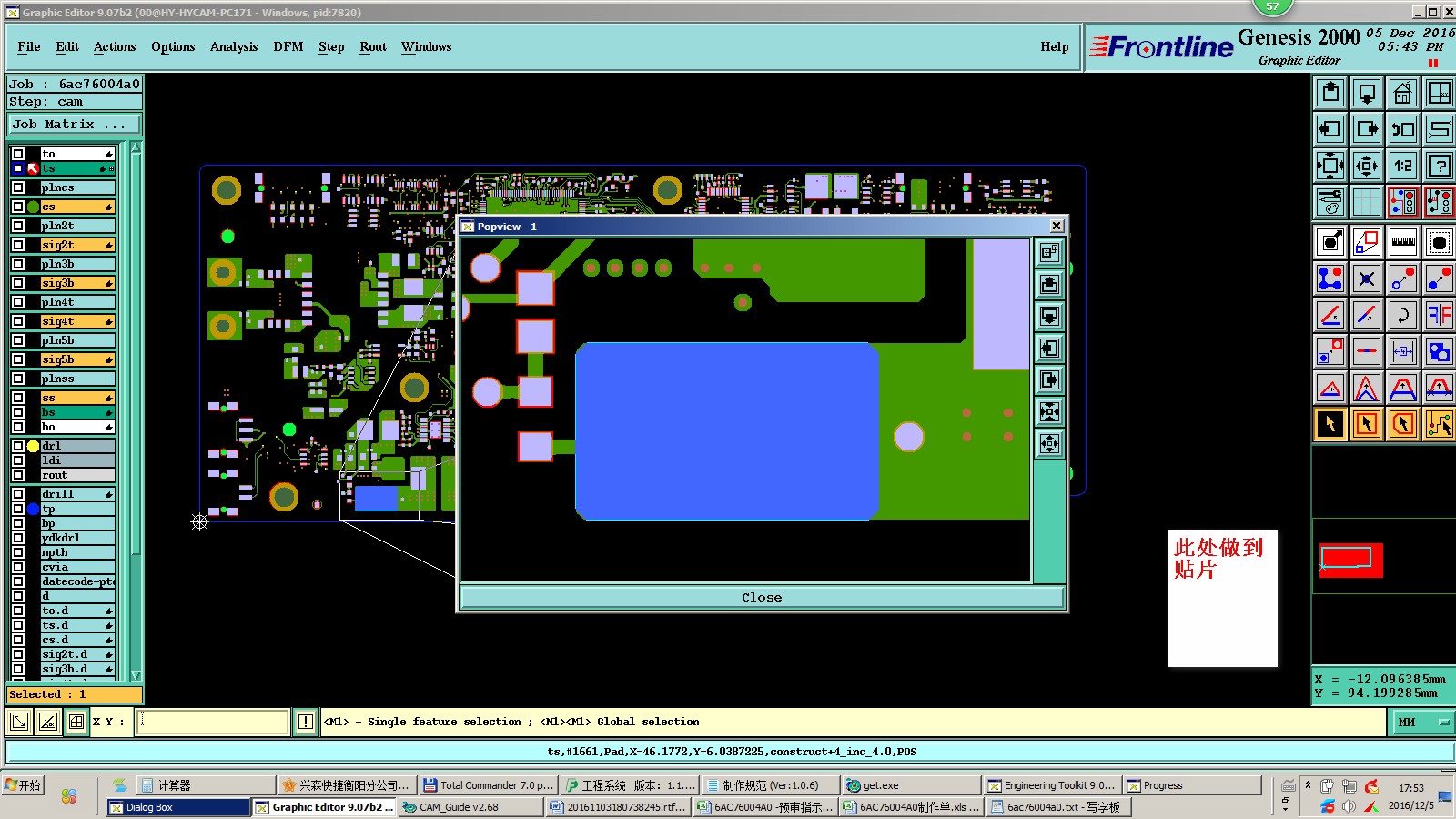This screenshot has width=1456, height=819.
Task: Toggle the checkbox for layer ss
Action: pos(18,398)
